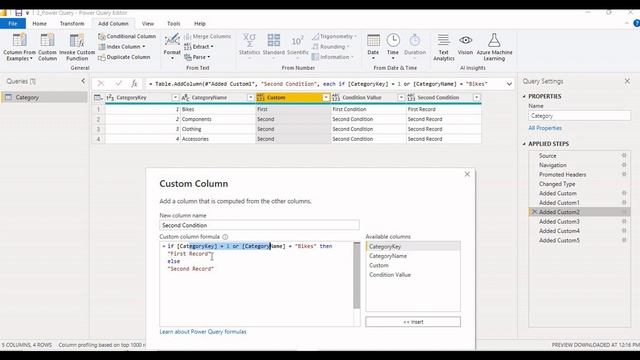This screenshot has height=360, width=640.
Task: Click the New column name field
Action: click(259, 225)
